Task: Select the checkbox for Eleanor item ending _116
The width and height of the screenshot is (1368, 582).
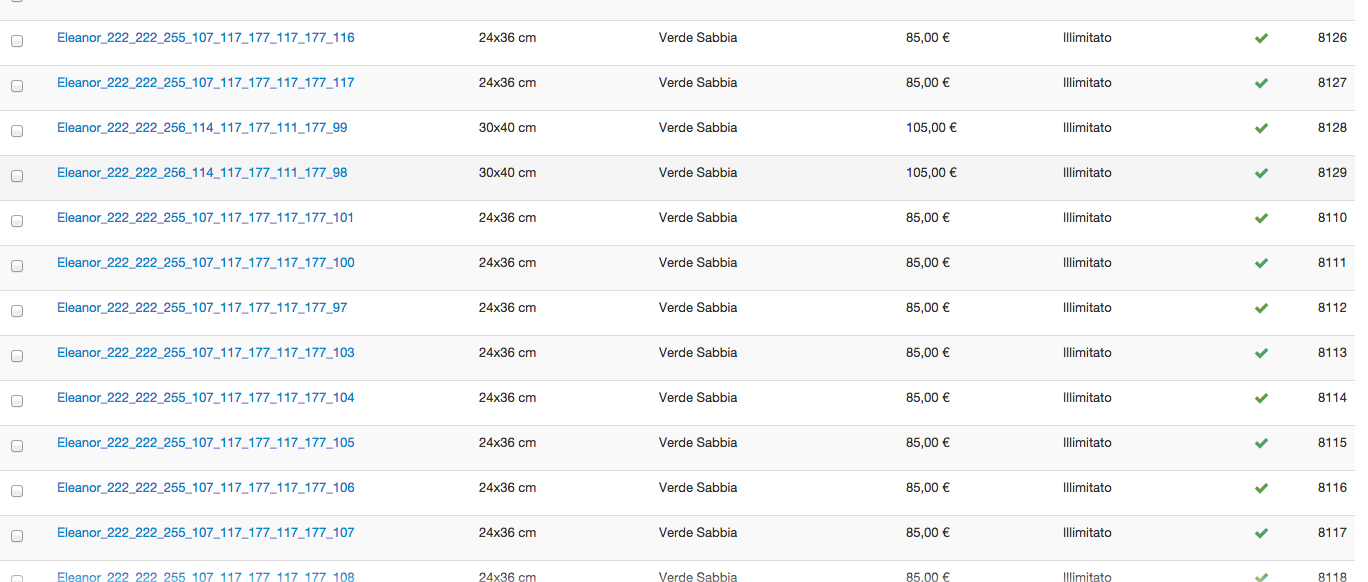Action: 17,41
